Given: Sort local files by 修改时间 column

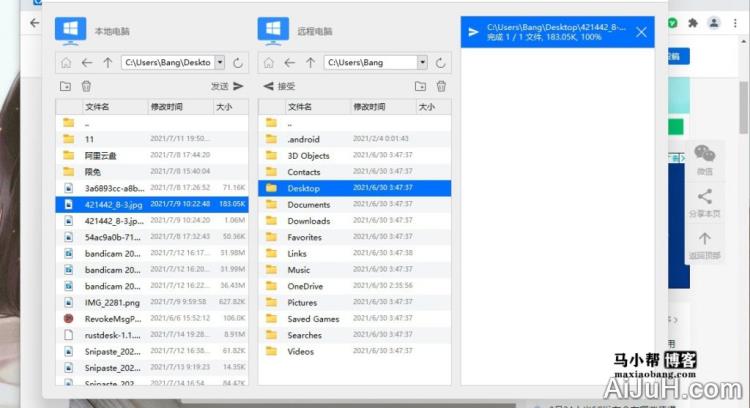Looking at the screenshot, I should (x=167, y=107).
